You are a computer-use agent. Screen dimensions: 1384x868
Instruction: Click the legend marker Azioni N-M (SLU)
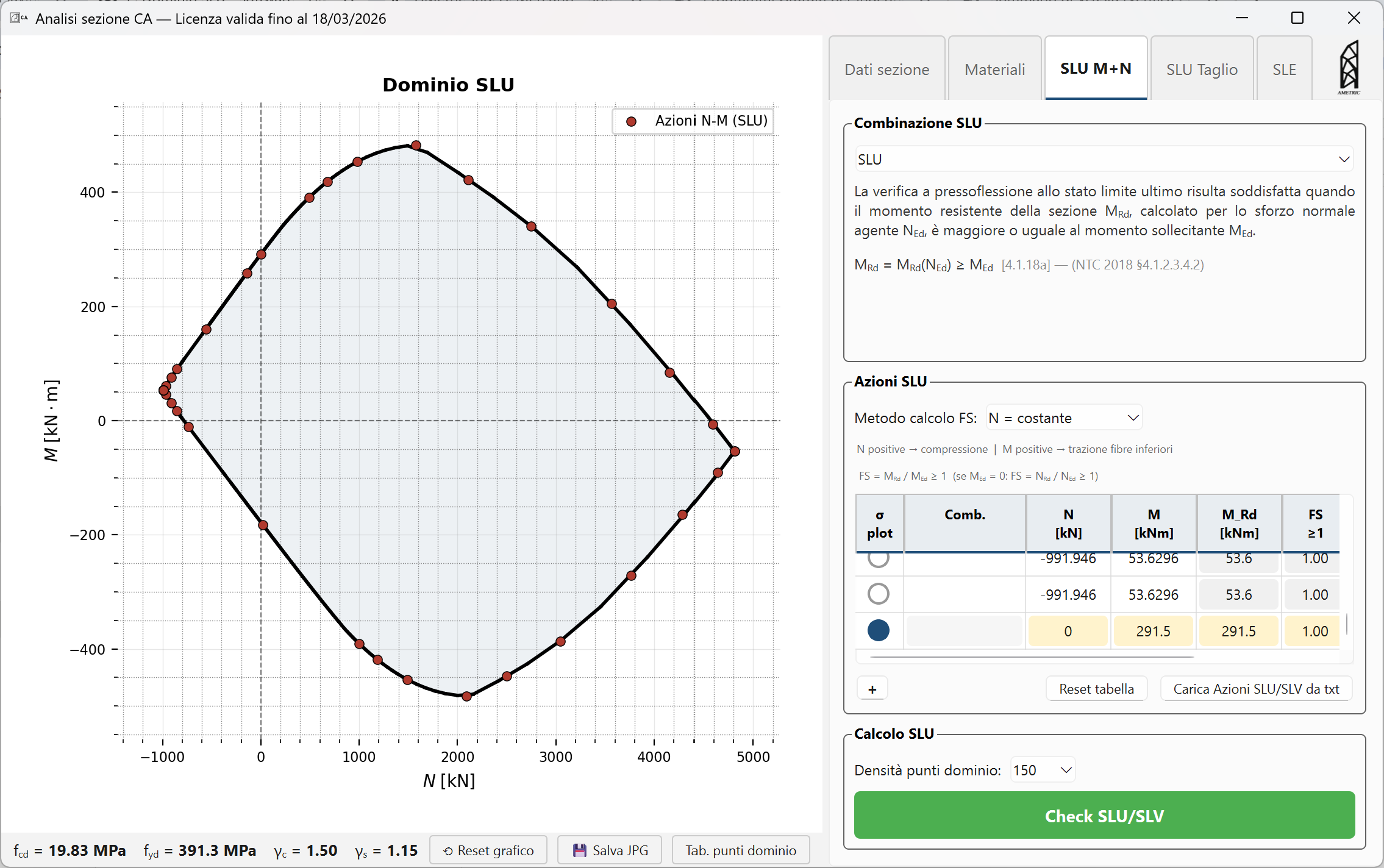coord(632,121)
